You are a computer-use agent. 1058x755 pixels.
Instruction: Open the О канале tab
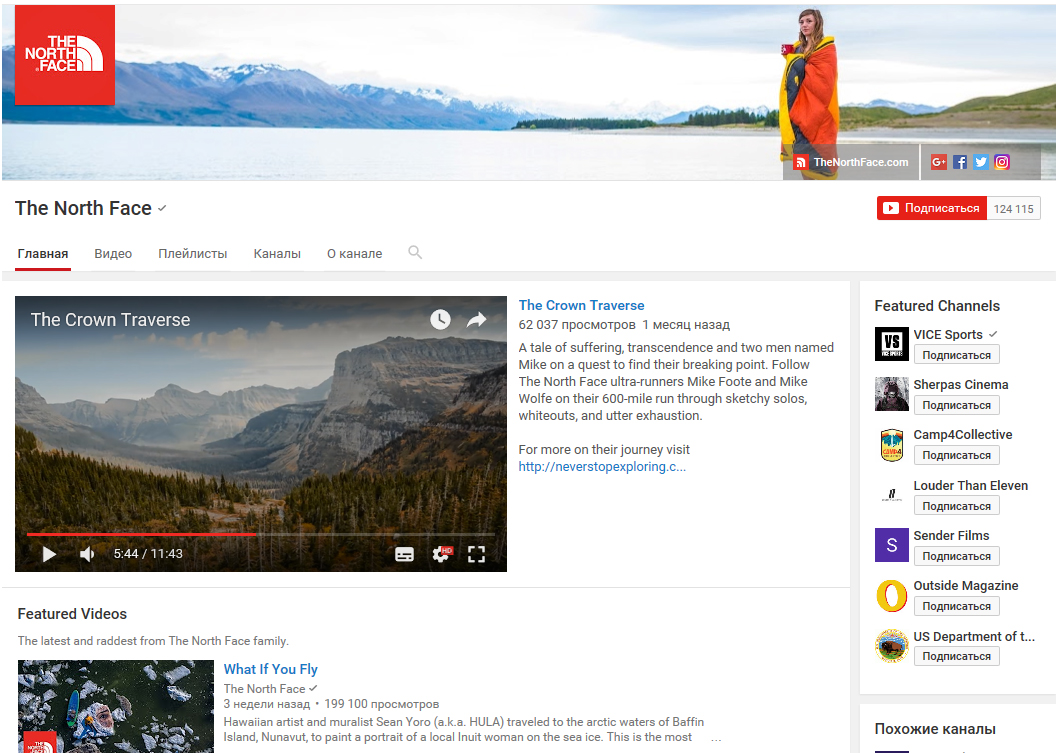354,254
